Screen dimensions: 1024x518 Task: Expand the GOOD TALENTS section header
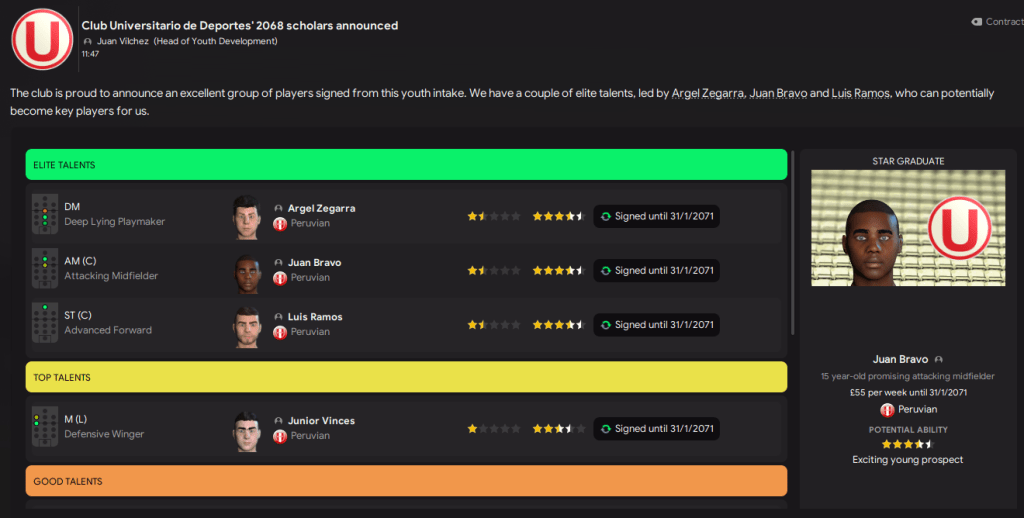[406, 481]
